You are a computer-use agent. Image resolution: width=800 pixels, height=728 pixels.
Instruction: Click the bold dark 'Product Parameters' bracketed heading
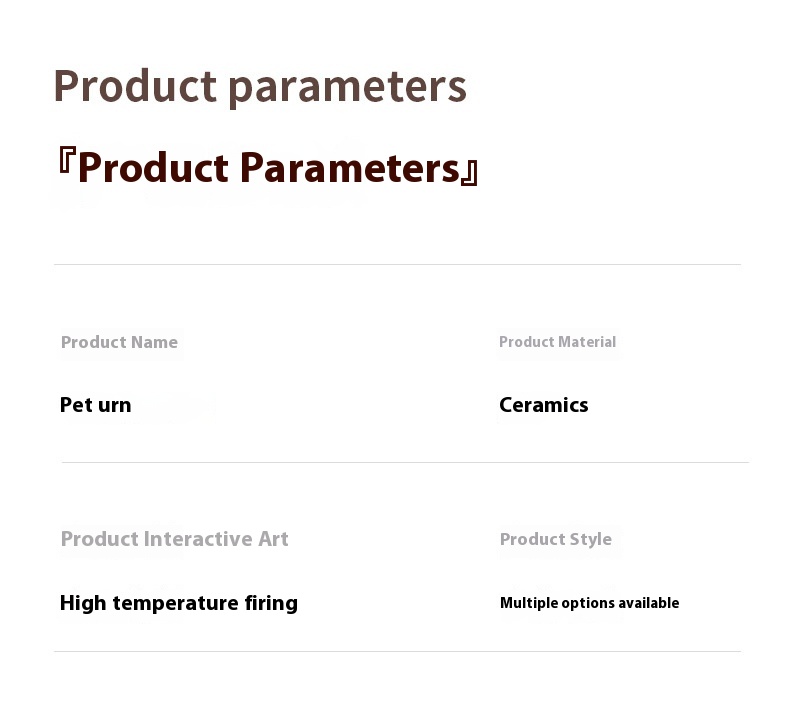(x=268, y=167)
